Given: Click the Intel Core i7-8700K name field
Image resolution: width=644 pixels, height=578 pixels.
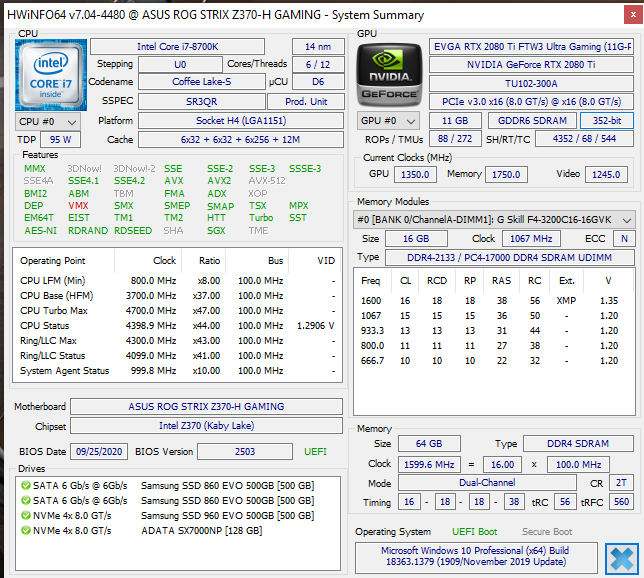Looking at the screenshot, I should pos(177,47).
